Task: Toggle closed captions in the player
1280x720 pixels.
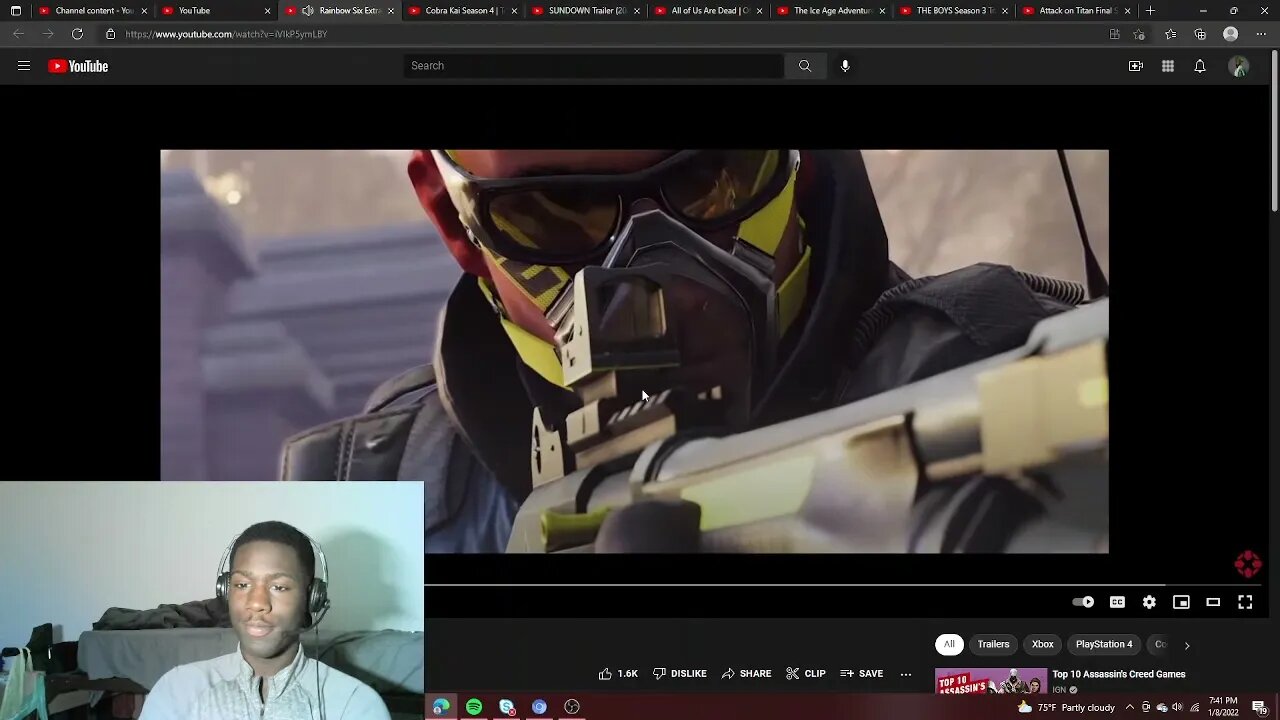Action: click(1117, 602)
